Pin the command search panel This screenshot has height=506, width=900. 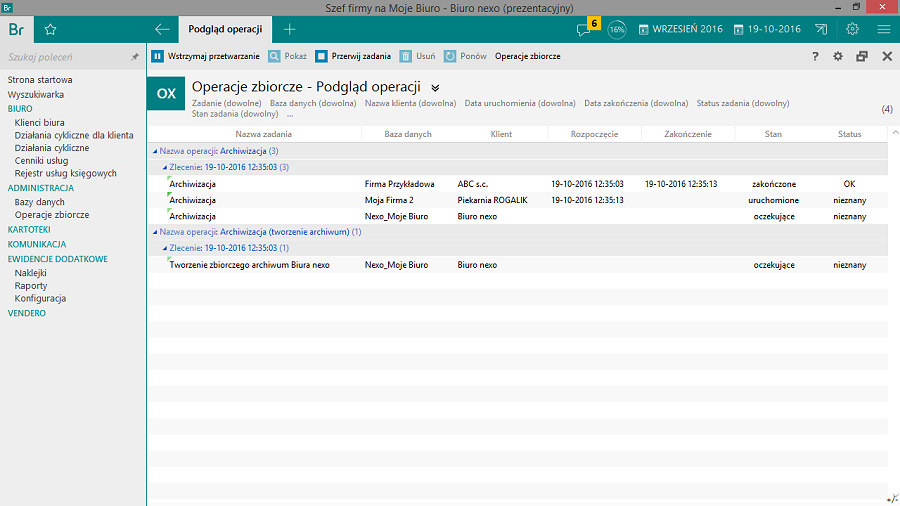(135, 57)
